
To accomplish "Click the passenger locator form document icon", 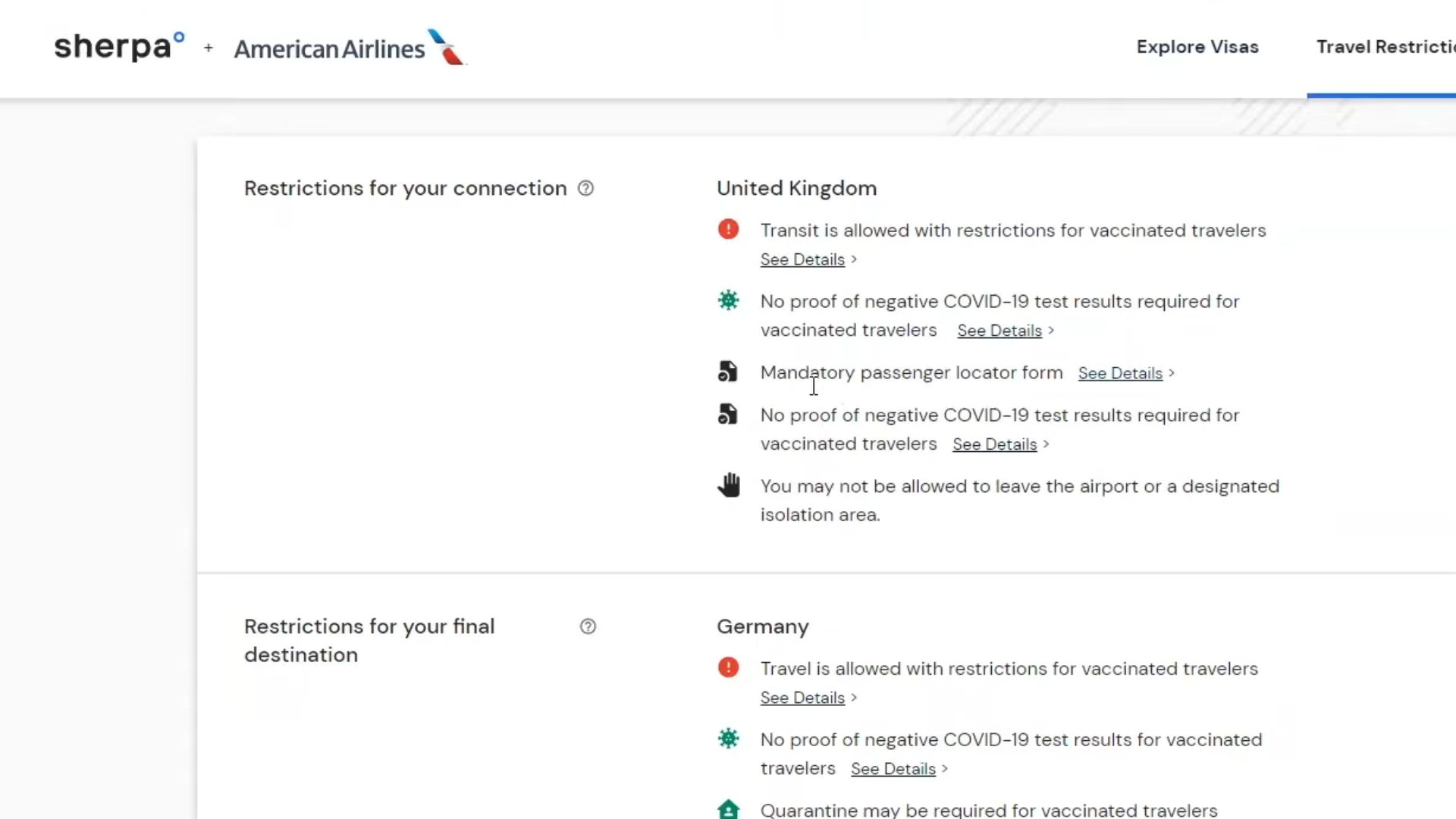I will tap(728, 372).
